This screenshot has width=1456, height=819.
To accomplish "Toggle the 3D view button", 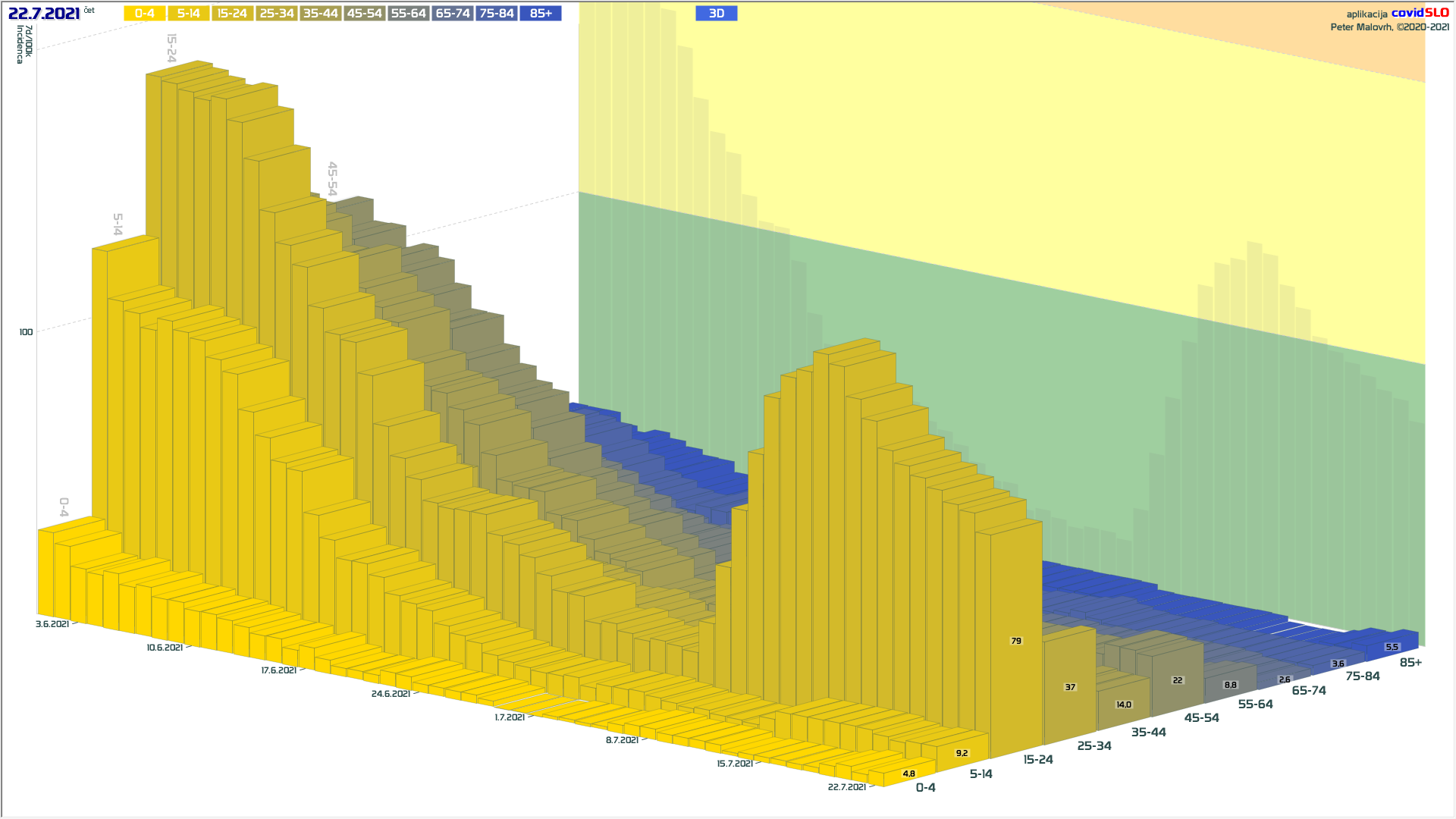I will pos(716,14).
